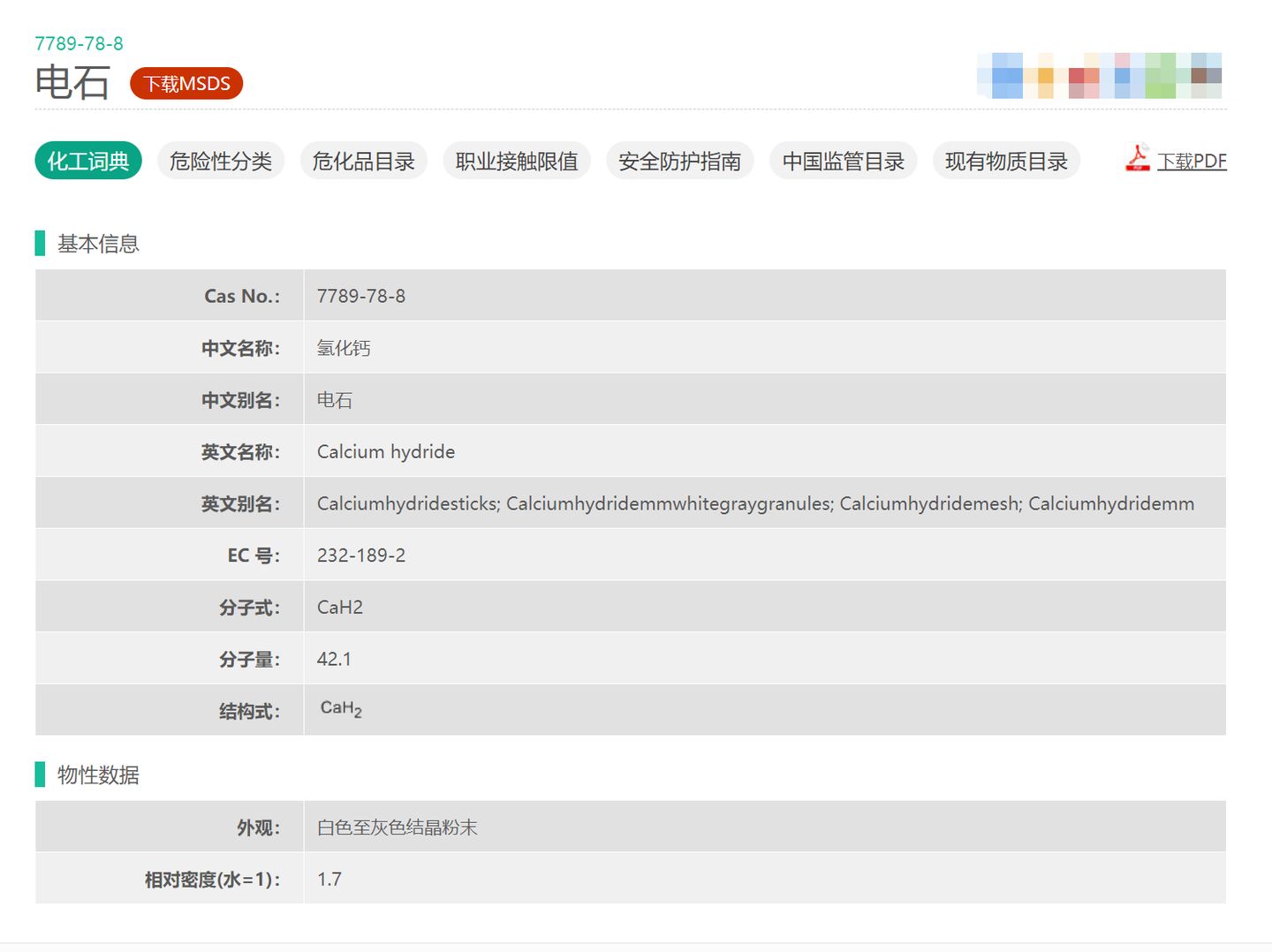Switch to the 现有物质目录 tab

coord(1007,161)
